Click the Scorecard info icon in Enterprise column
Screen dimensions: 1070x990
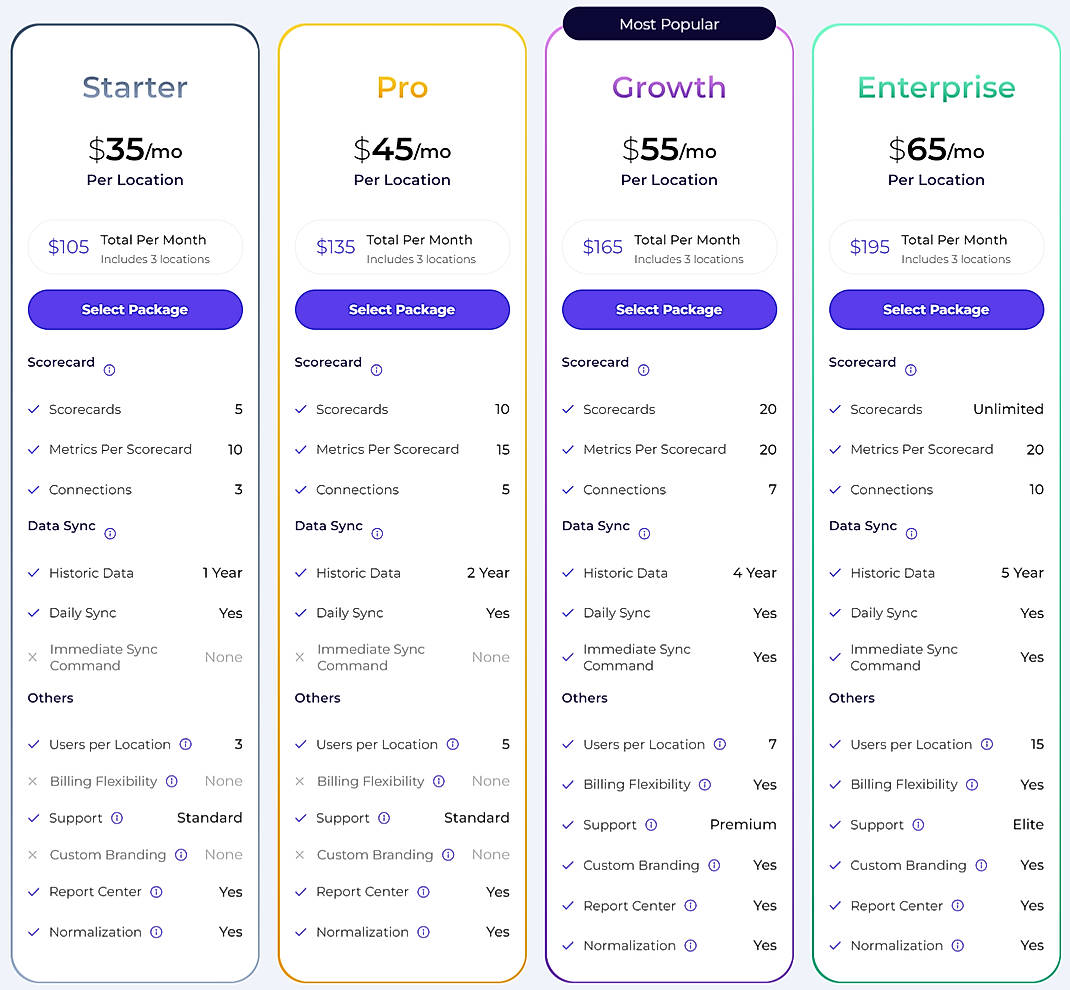pos(910,370)
